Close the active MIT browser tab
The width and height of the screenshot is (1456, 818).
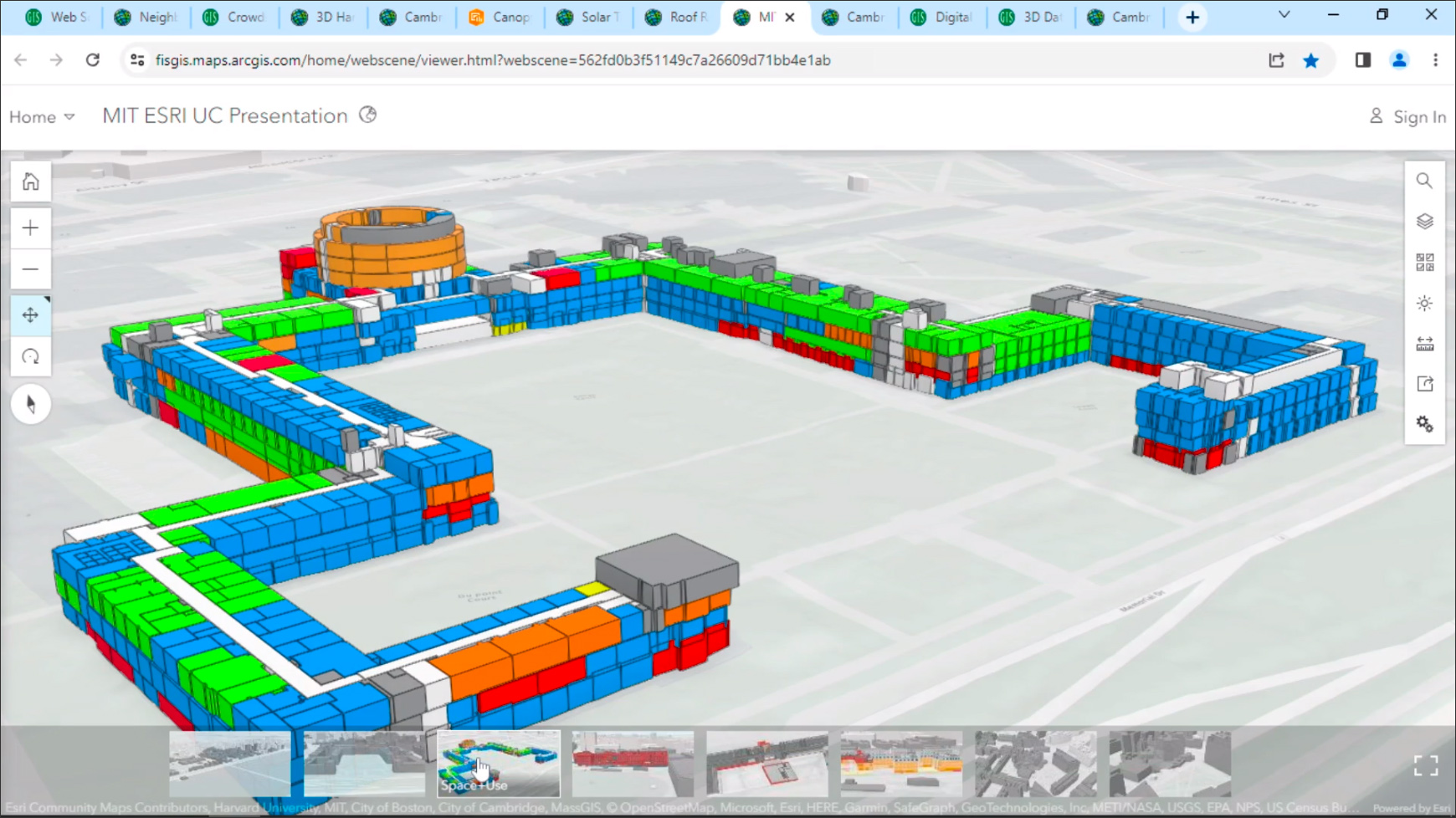790,17
